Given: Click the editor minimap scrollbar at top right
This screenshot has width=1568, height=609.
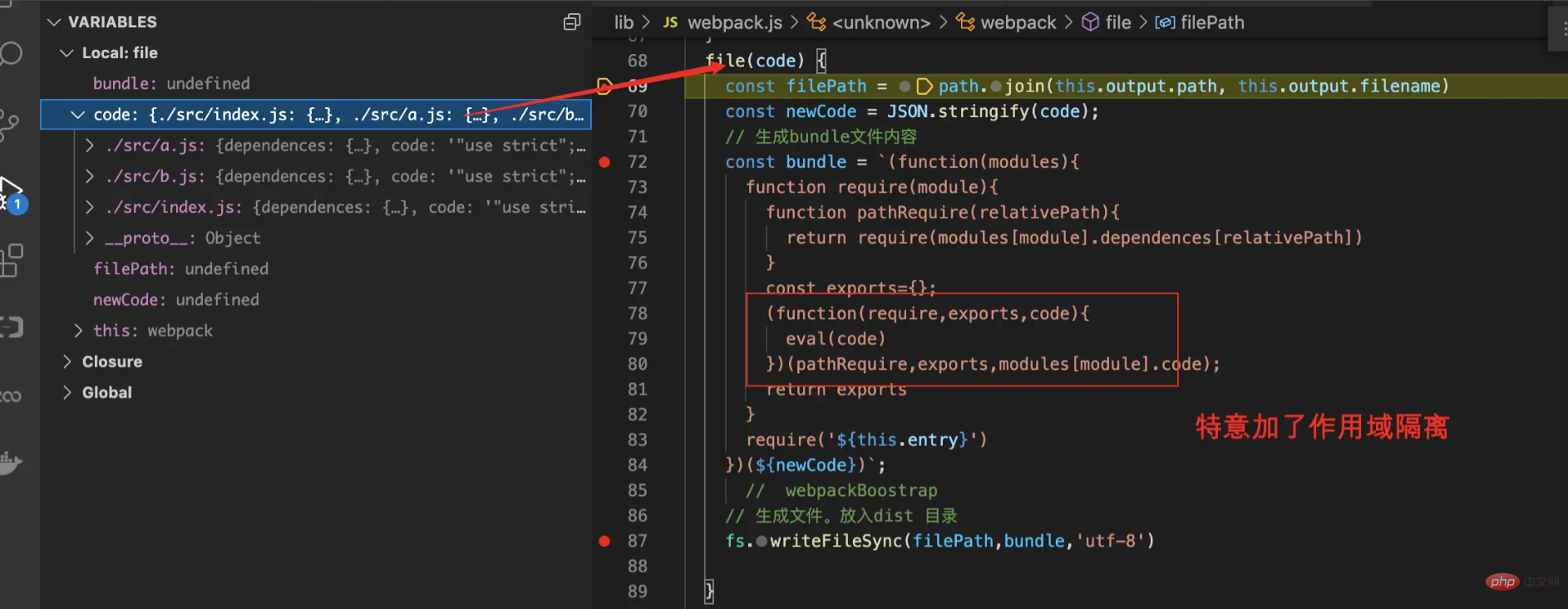Looking at the screenshot, I should [x=1558, y=29].
